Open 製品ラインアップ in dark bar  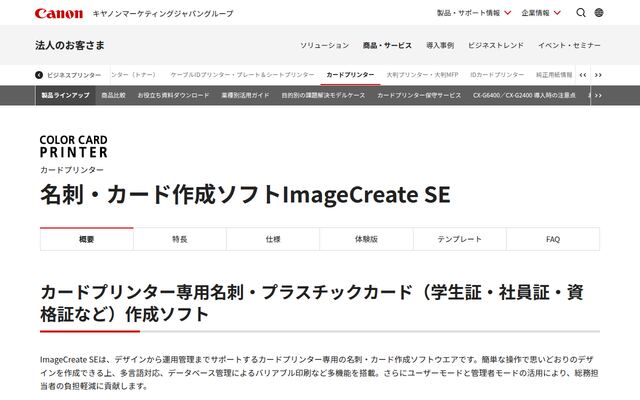65,96
